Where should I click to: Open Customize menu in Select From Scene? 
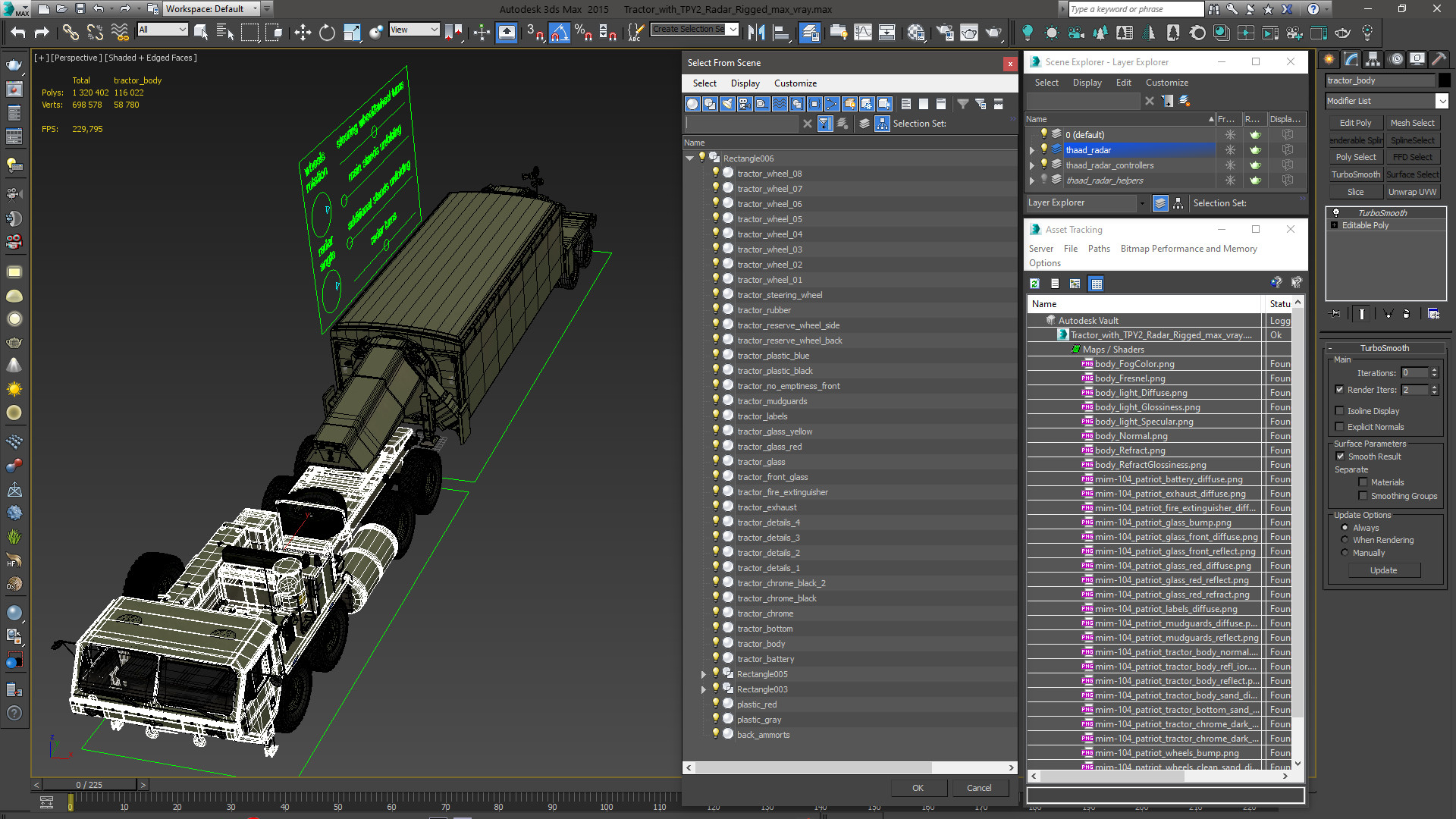(x=795, y=83)
